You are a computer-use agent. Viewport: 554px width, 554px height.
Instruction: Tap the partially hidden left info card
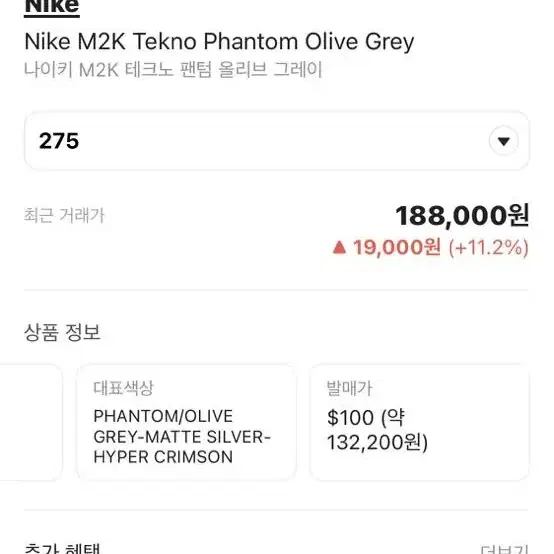pyautogui.click(x=31, y=422)
